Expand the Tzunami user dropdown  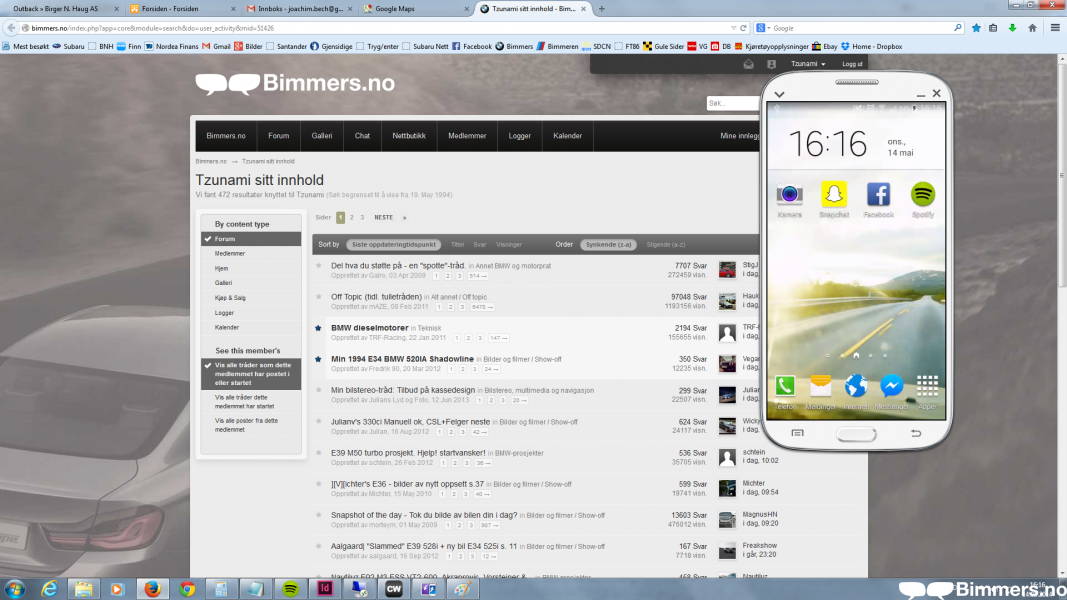point(808,64)
